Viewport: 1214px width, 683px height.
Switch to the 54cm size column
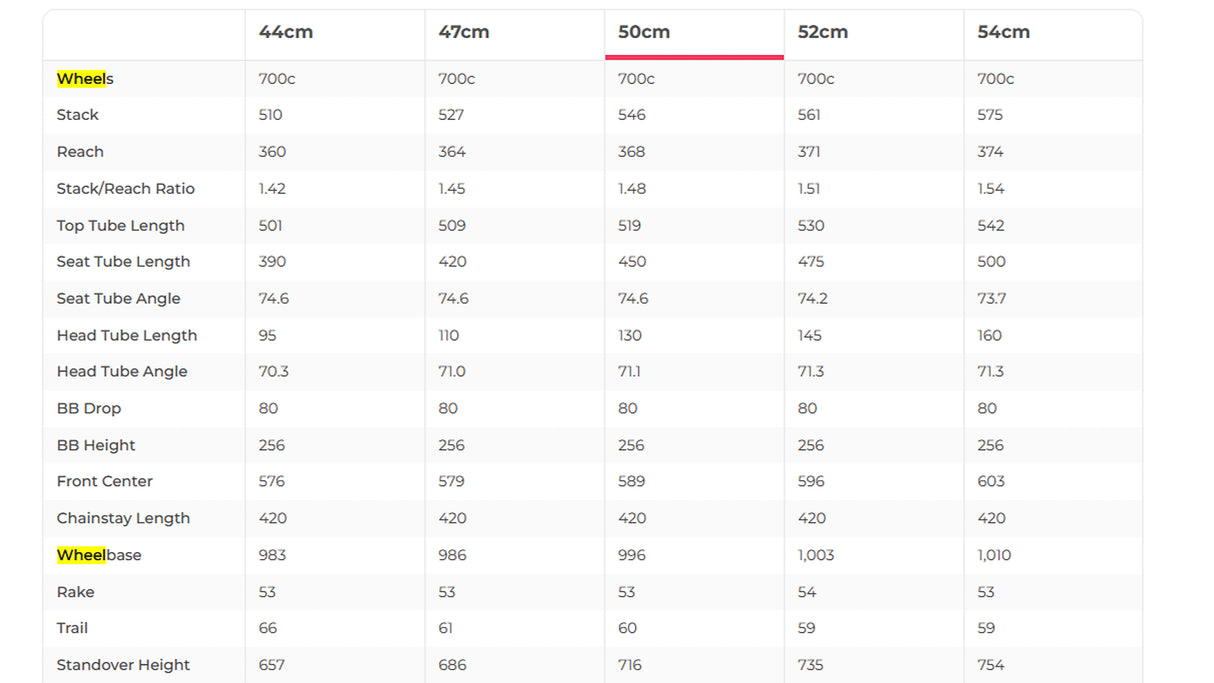click(x=1003, y=32)
